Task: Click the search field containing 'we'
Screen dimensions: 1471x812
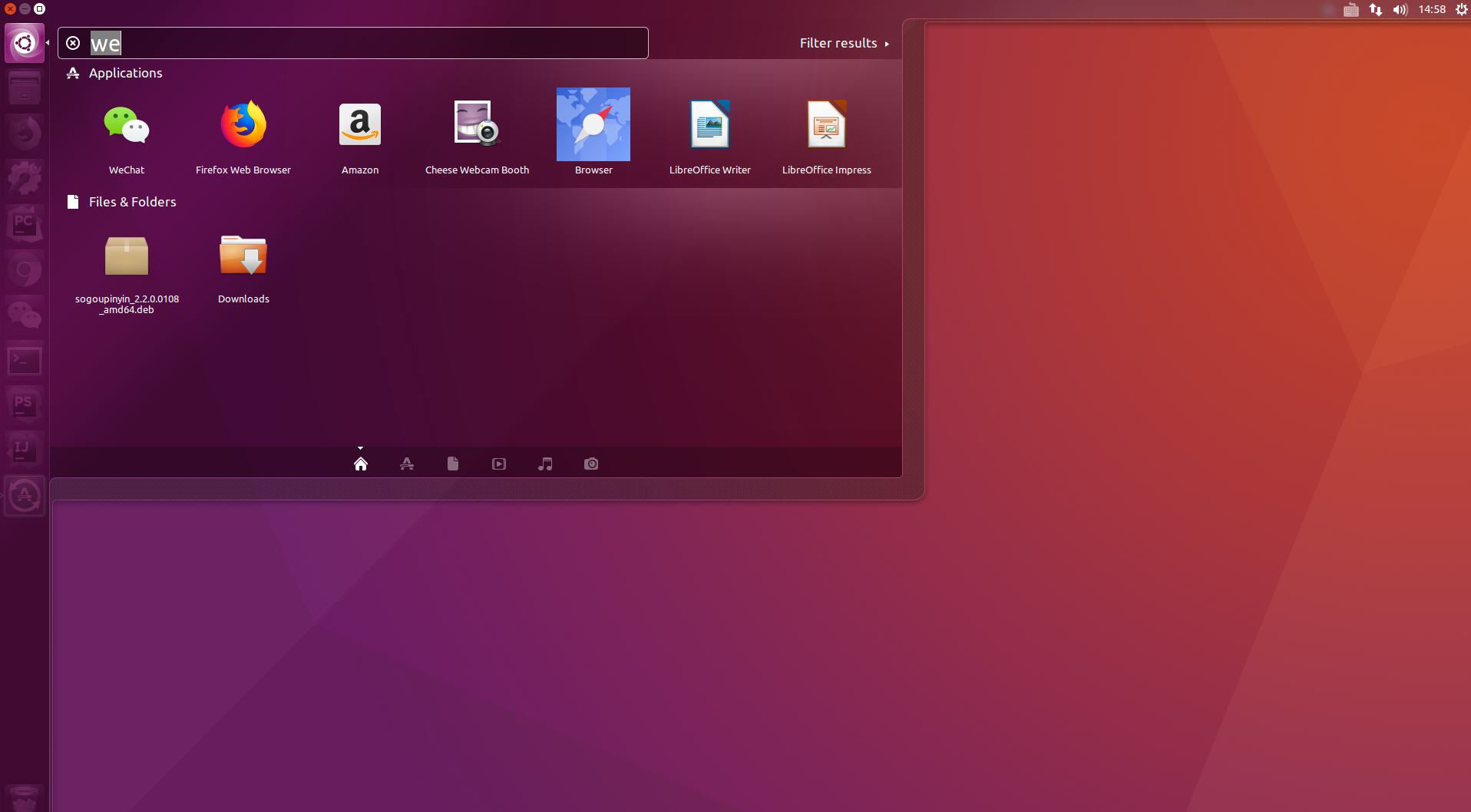Action: 353,43
